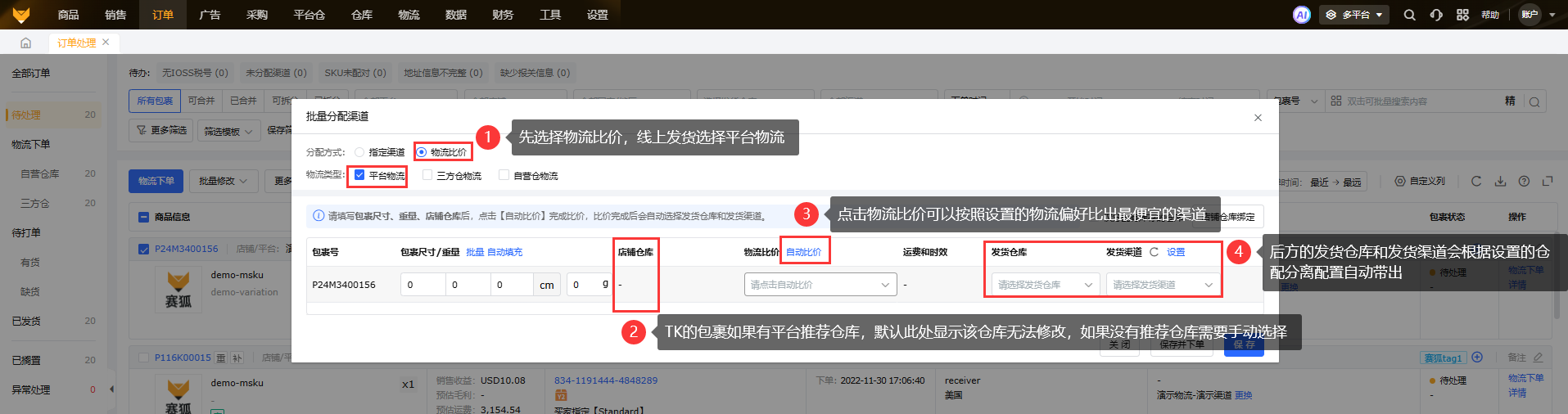Click the info icon in the blue notice

pos(319,216)
